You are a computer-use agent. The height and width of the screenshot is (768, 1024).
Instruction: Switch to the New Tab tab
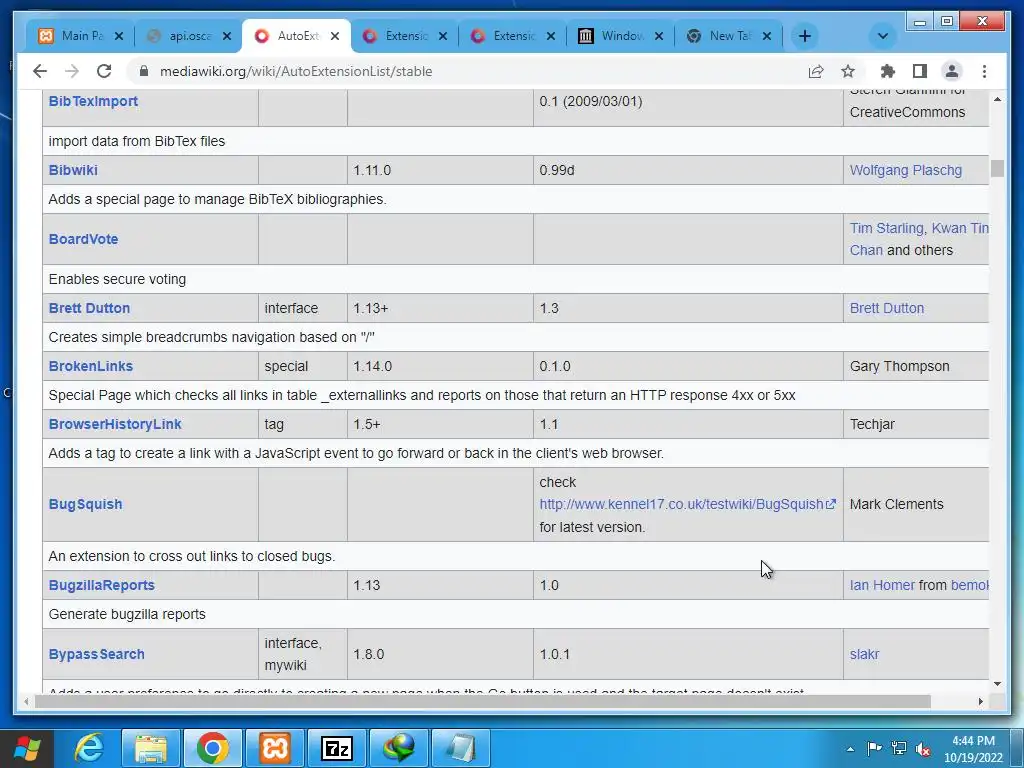tap(728, 36)
